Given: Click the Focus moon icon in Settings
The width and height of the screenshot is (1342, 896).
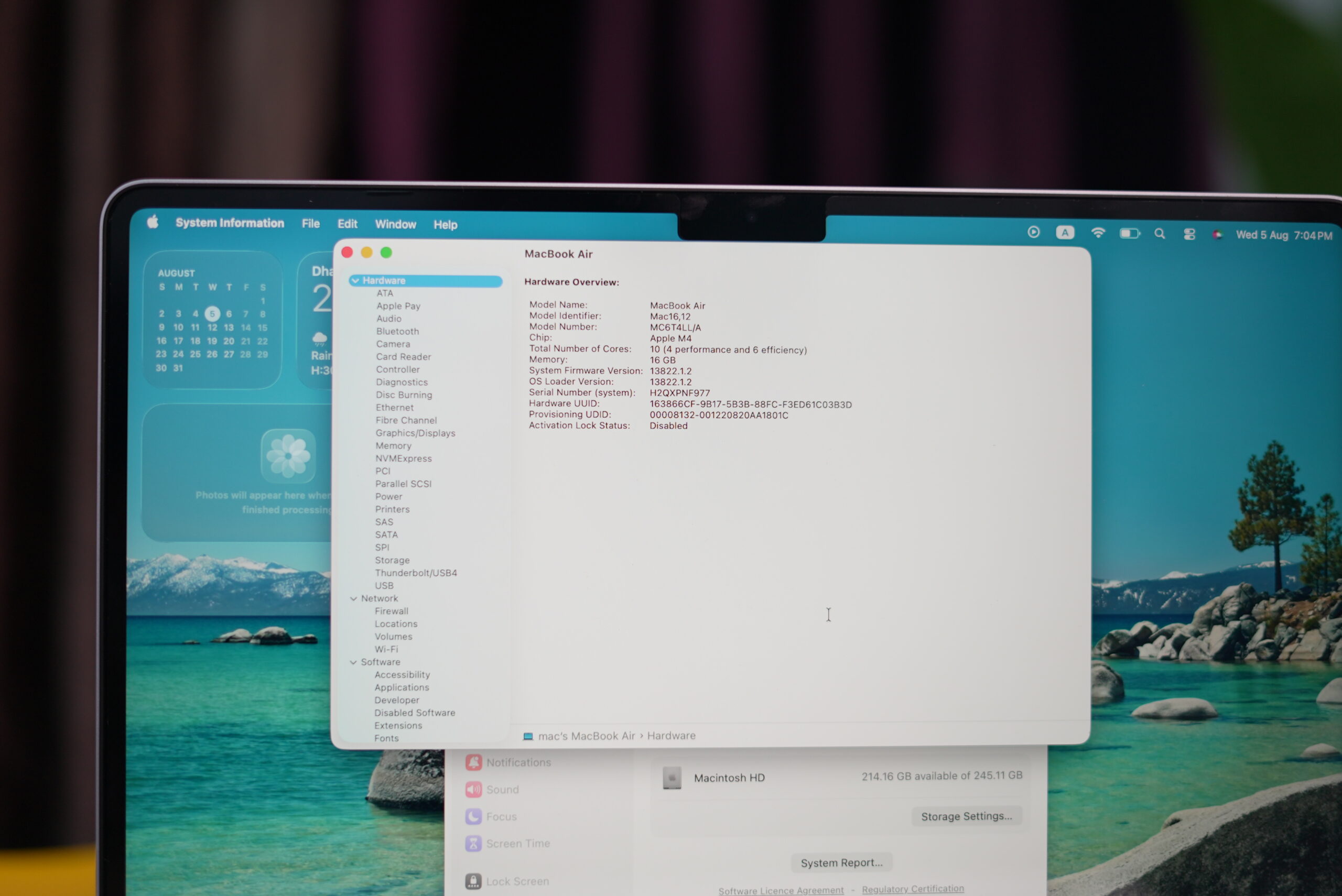Looking at the screenshot, I should click(473, 816).
